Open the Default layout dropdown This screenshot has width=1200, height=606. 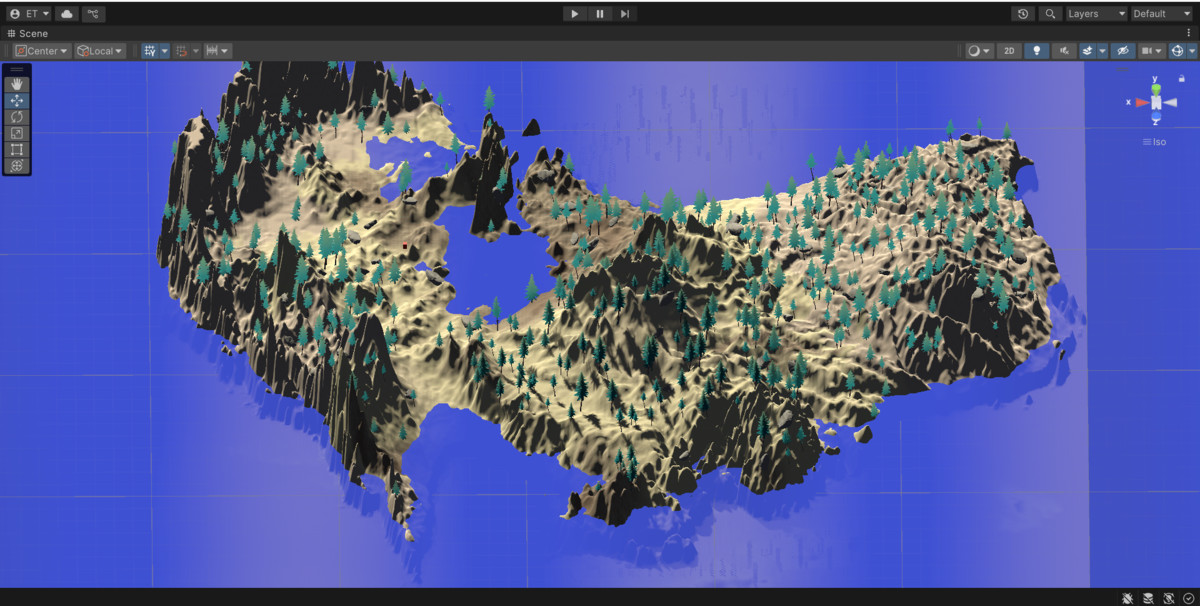click(x=1163, y=14)
